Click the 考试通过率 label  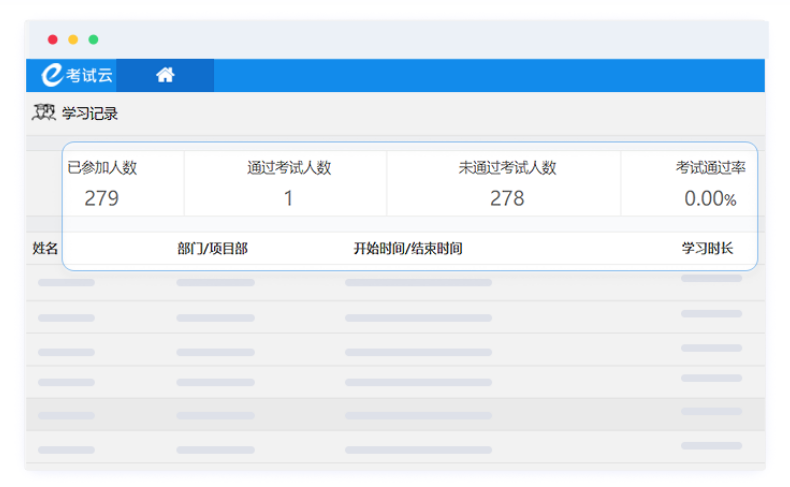pyautogui.click(x=710, y=168)
